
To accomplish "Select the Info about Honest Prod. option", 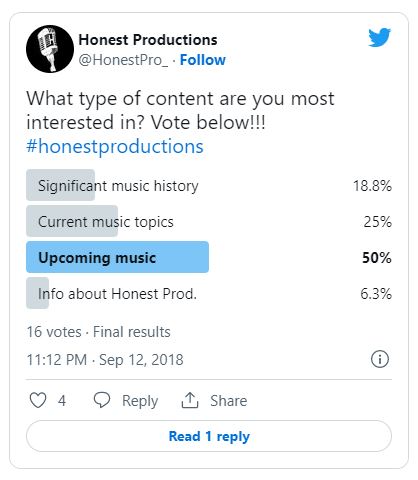I will coord(209,293).
